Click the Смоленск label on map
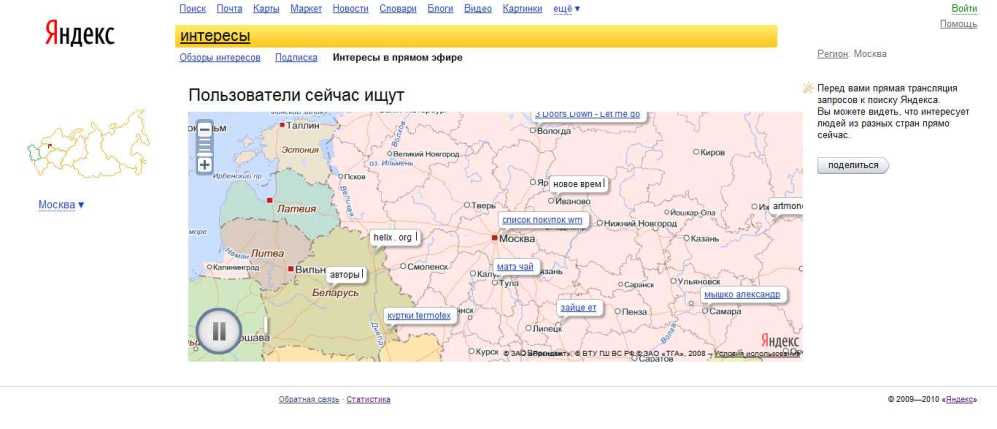The image size is (997, 429). pos(427,267)
